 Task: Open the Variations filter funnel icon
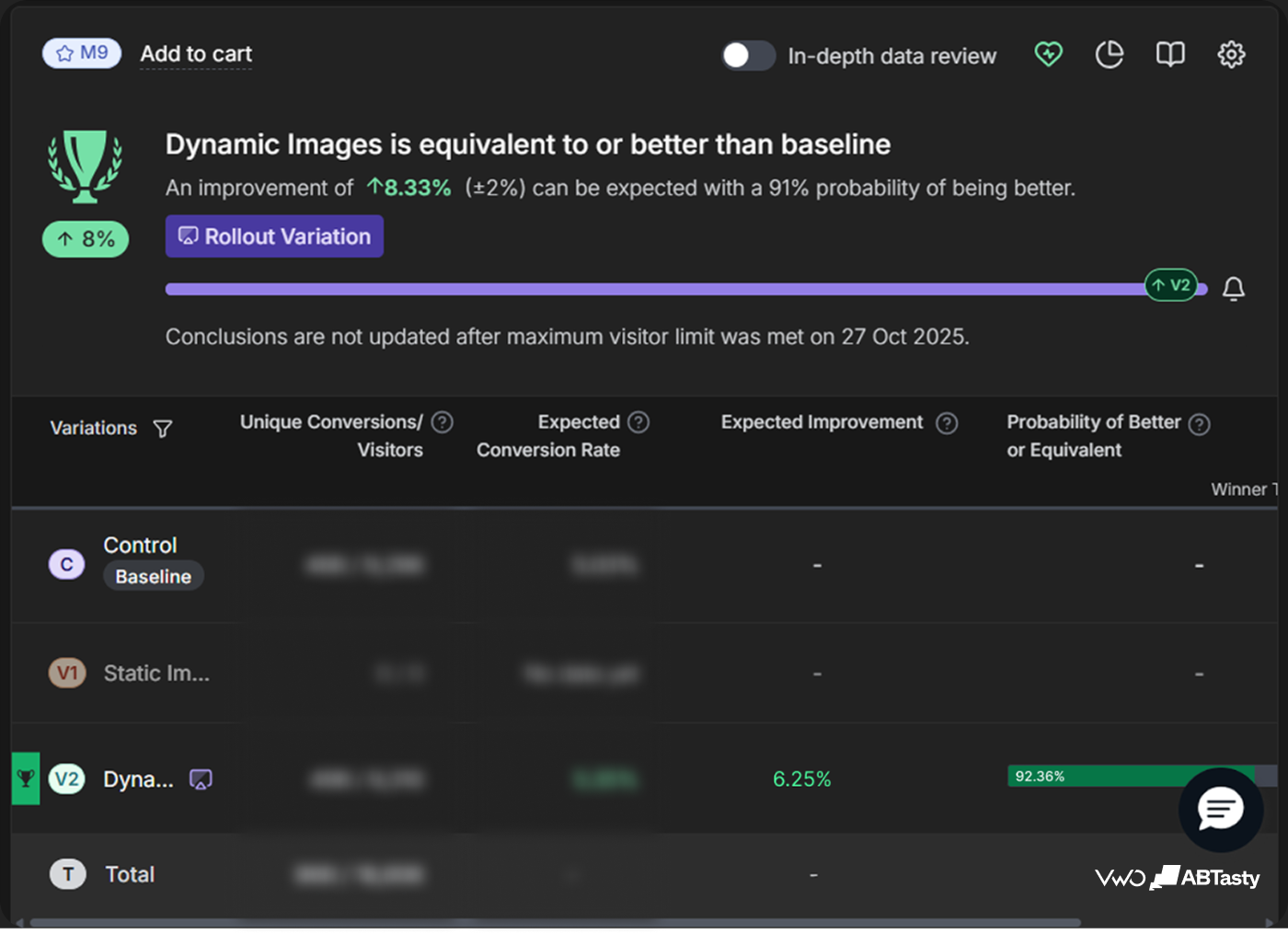pos(163,429)
